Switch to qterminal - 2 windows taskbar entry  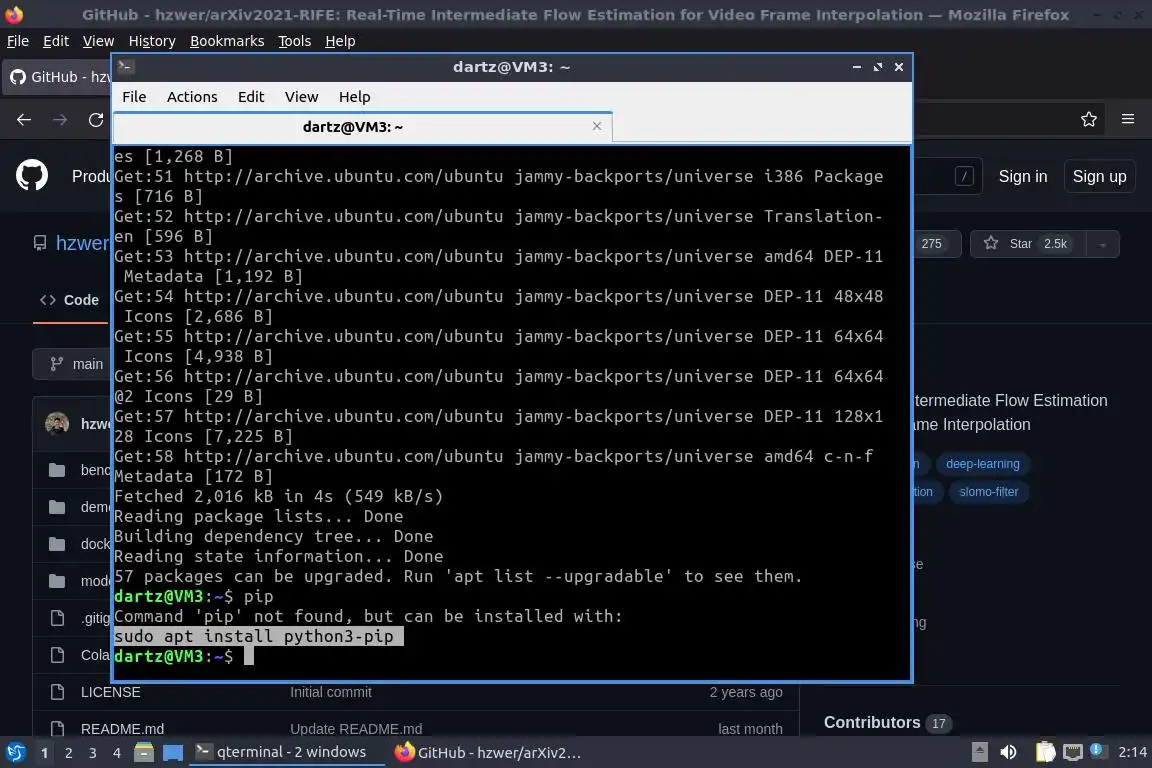click(287, 752)
